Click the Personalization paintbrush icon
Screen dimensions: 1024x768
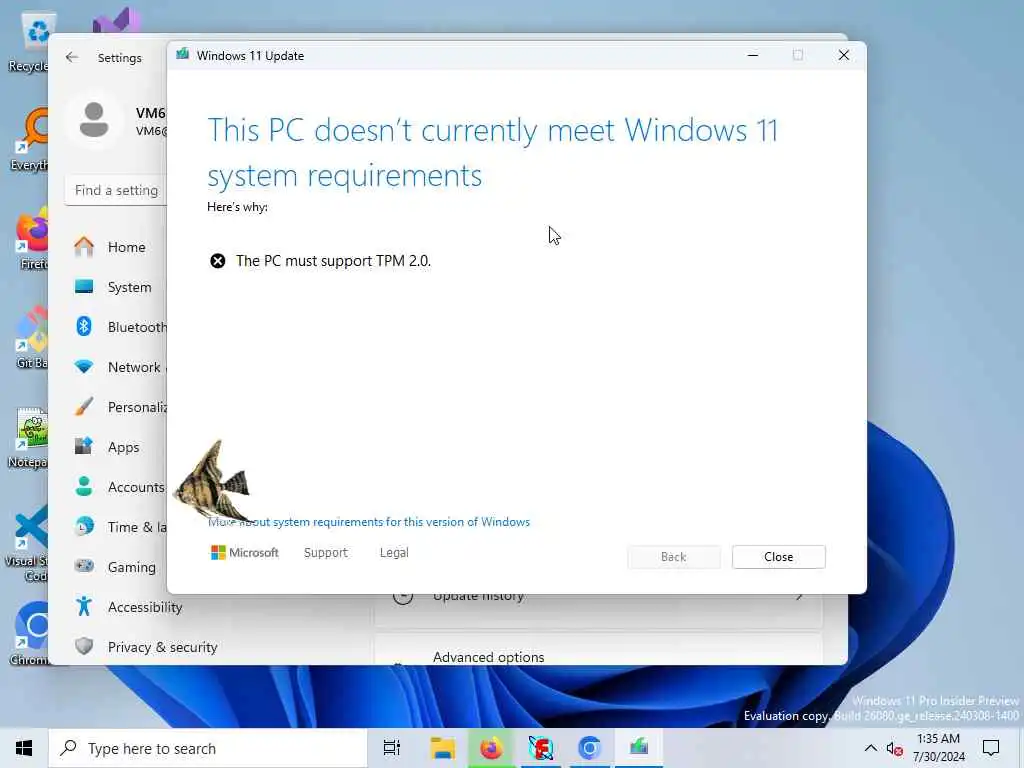(x=84, y=407)
